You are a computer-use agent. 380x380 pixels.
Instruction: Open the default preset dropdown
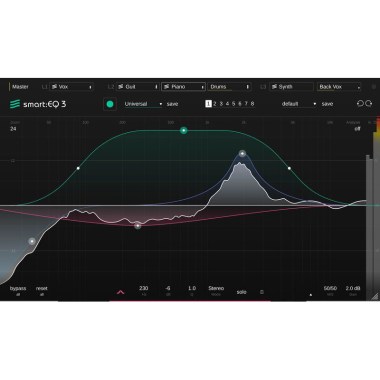pyautogui.click(x=299, y=104)
